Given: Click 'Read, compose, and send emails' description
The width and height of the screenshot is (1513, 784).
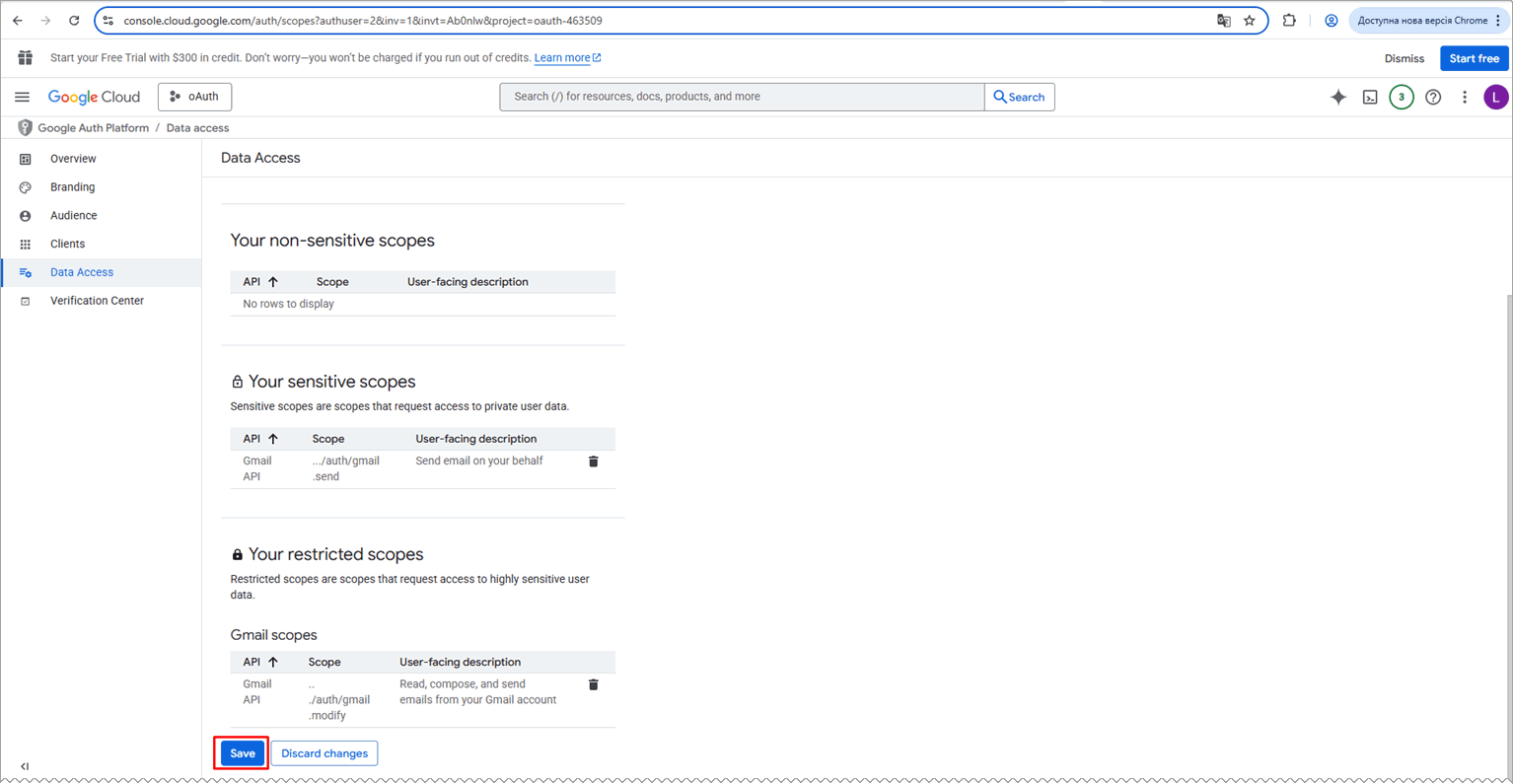Looking at the screenshot, I should pyautogui.click(x=477, y=691).
